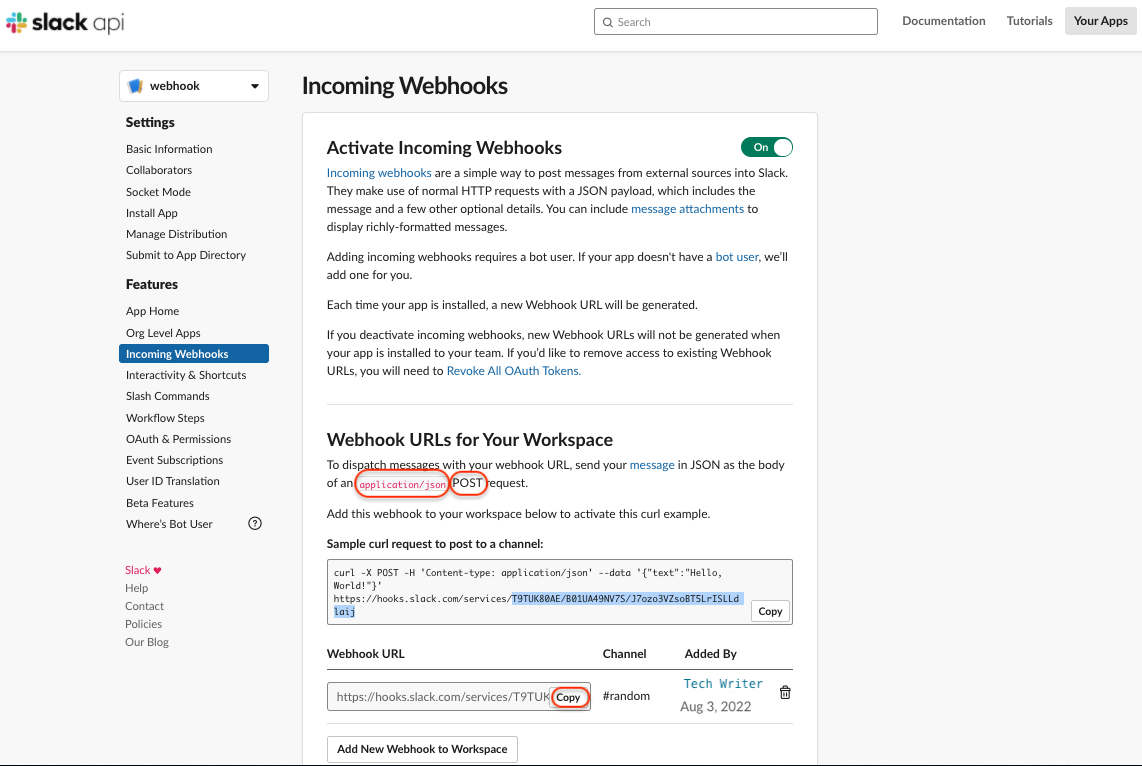This screenshot has height=766, width=1142.
Task: Follow the Incoming webhooks link
Action: click(x=379, y=173)
